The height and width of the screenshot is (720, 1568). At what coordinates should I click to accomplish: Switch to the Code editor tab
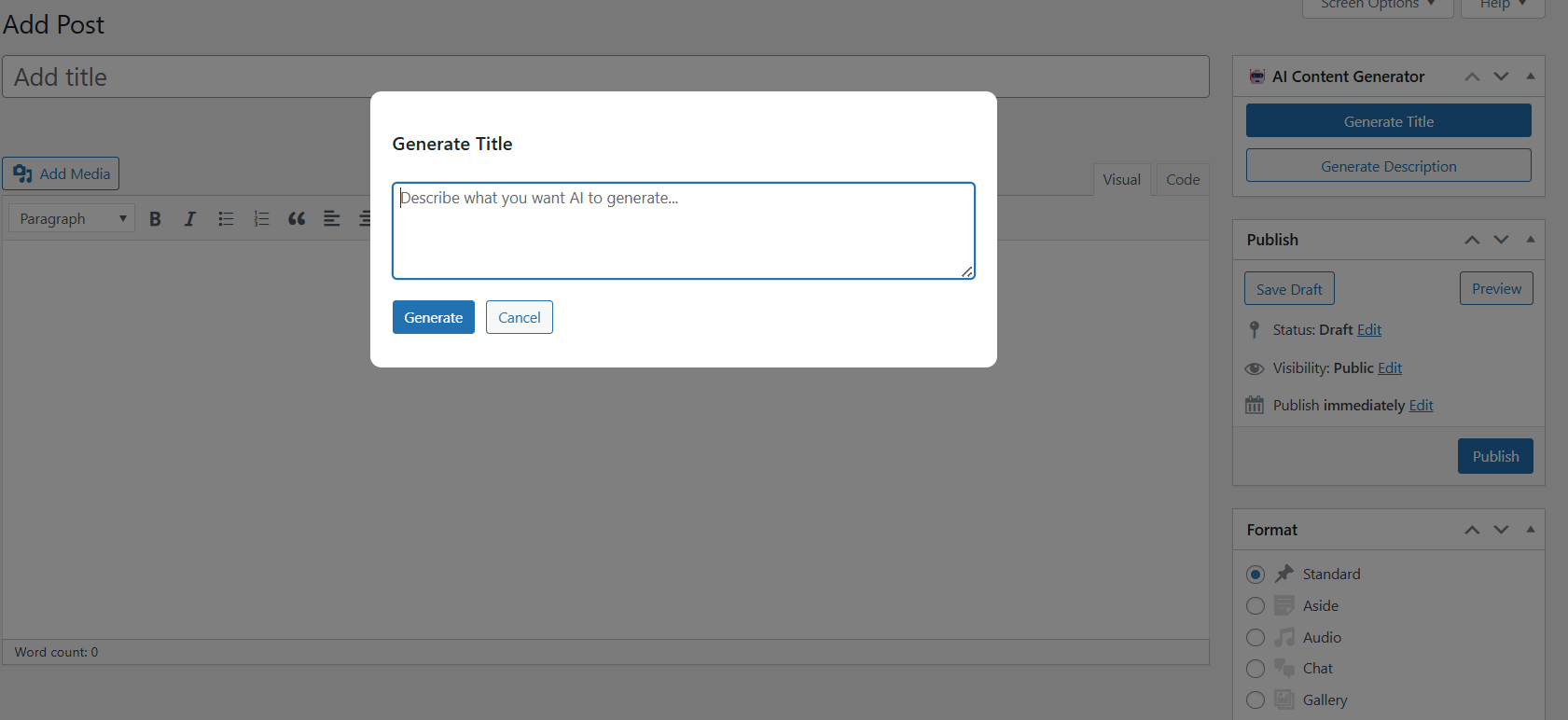(x=1183, y=180)
